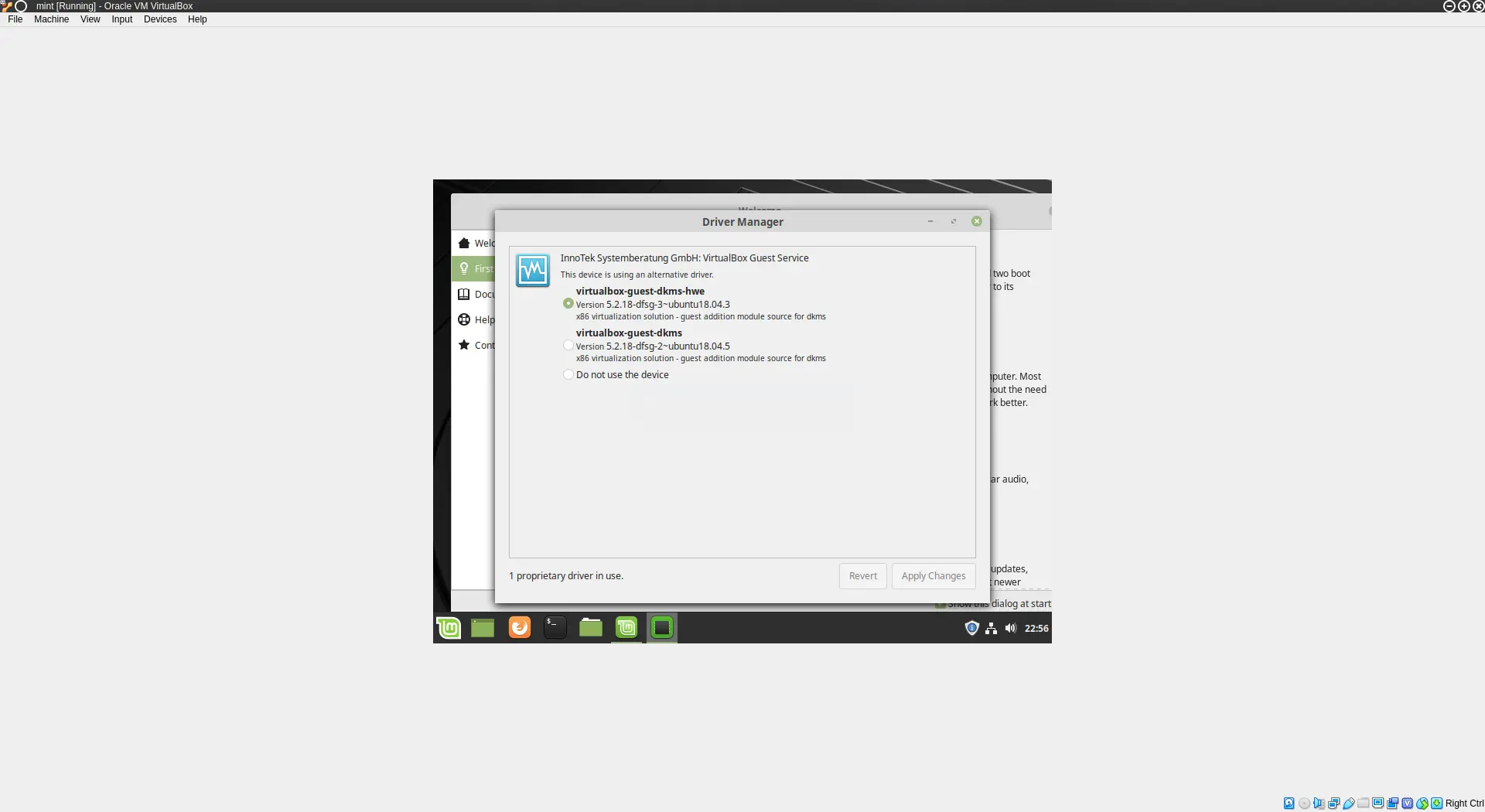Select the Help lifebuoy item in the Welcome sidebar
Image resolution: width=1485 pixels, height=812 pixels.
[x=474, y=319]
